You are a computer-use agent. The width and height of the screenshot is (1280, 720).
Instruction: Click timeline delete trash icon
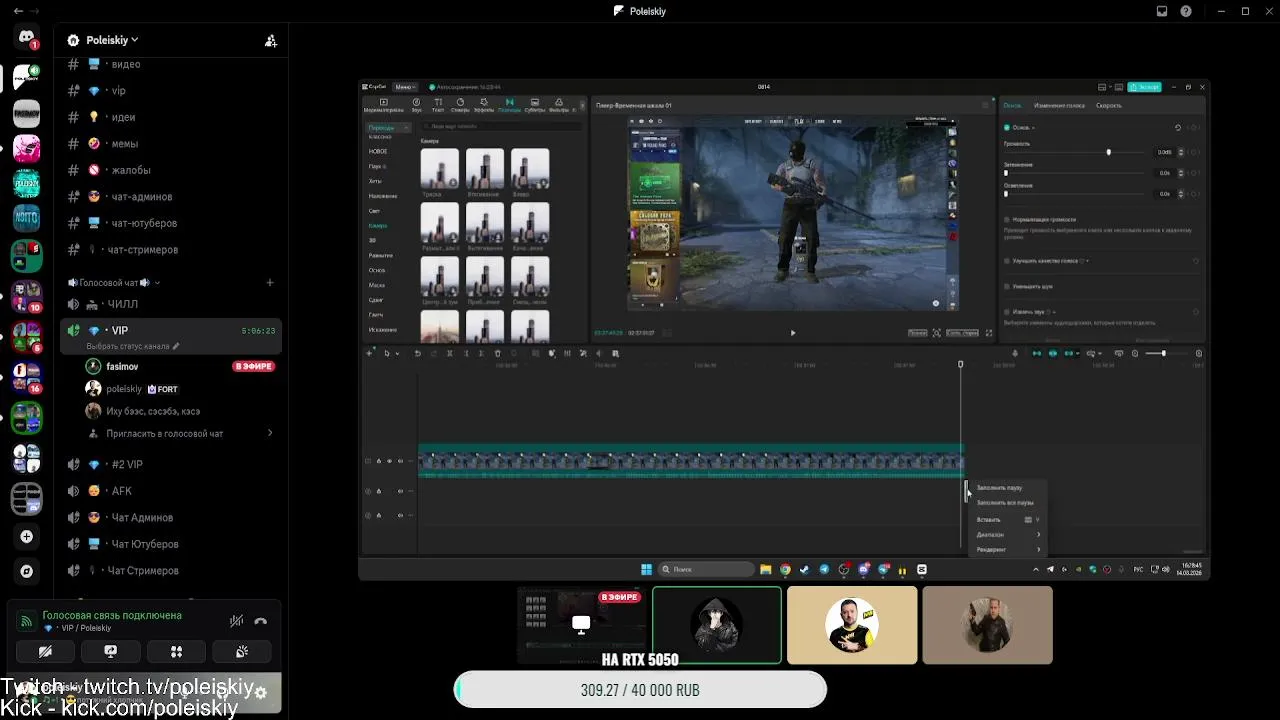pyautogui.click(x=498, y=353)
